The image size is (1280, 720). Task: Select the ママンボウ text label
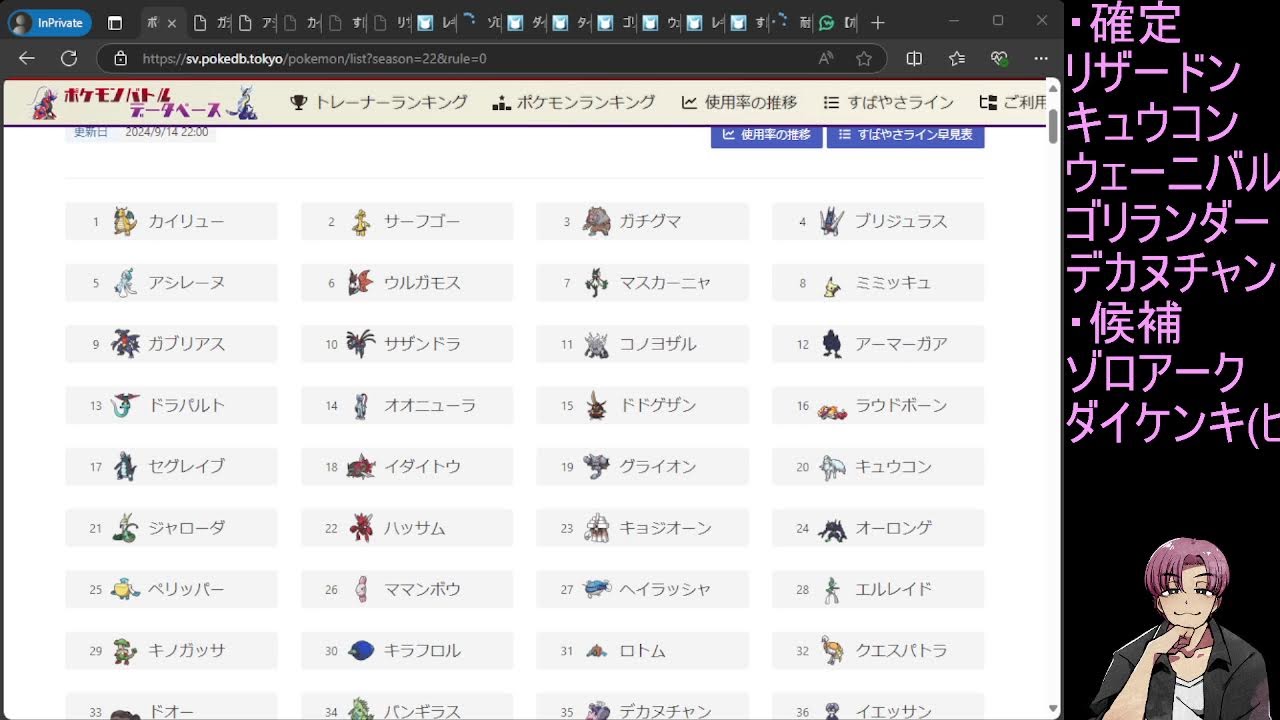(422, 589)
